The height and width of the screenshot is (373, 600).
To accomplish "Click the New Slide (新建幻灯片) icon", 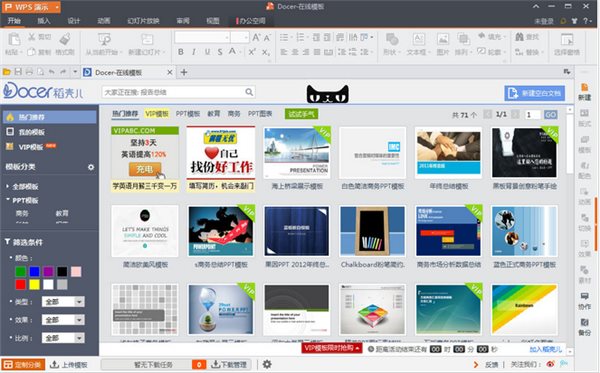I will 147,39.
